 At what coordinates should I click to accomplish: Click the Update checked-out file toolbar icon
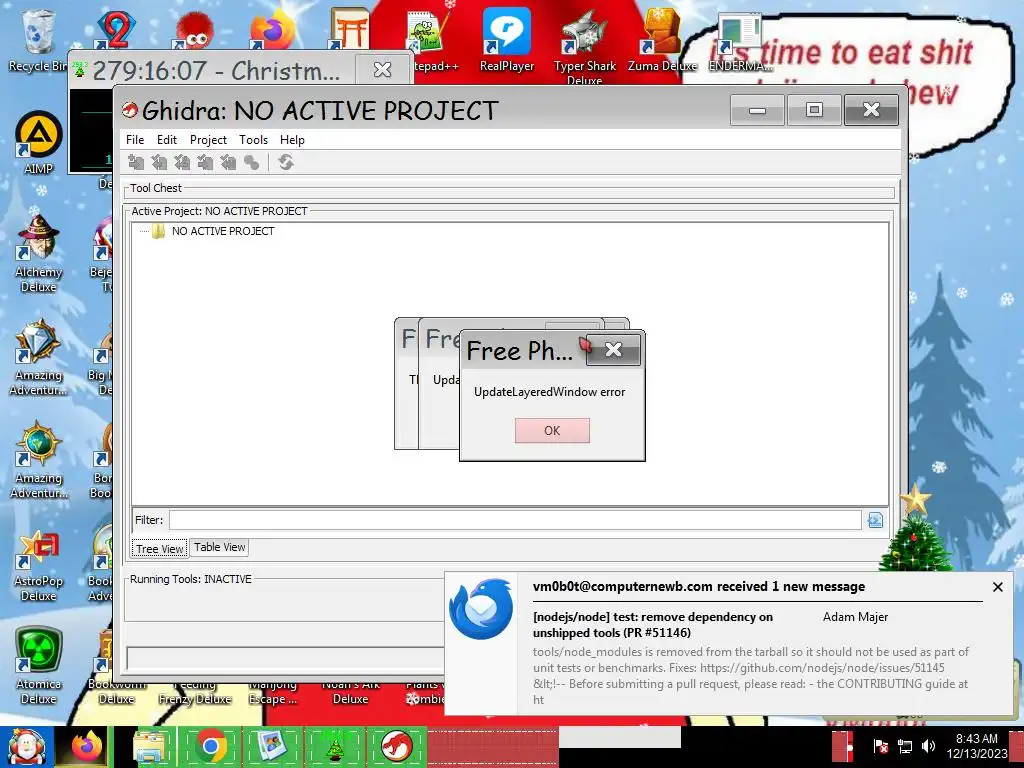tap(182, 162)
